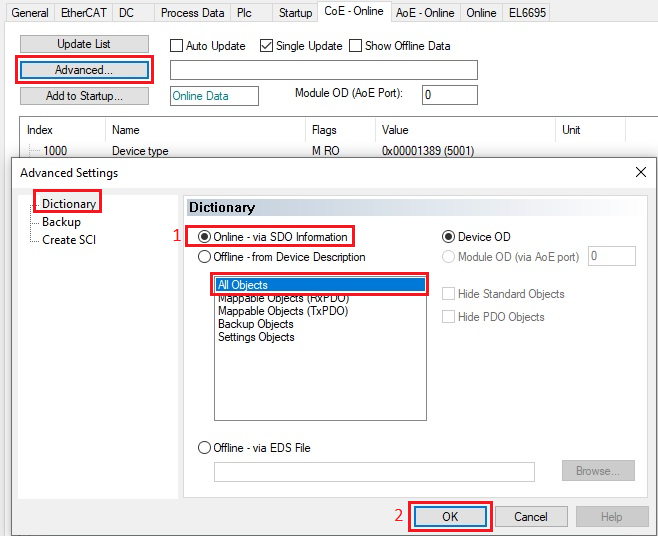The image size is (658, 536).
Task: Select All Objects in the list
Action: 320,285
